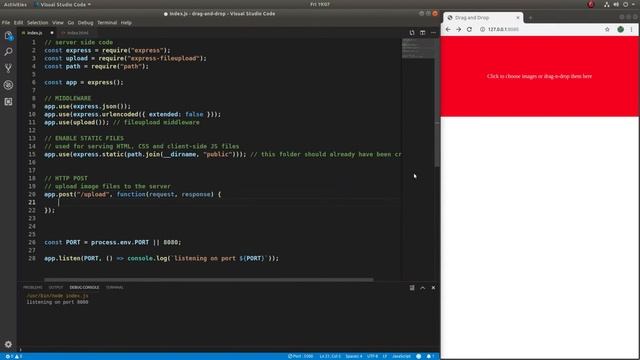Click the open changes icon in the editor toolbar
The image size is (640, 360).
click(412, 33)
